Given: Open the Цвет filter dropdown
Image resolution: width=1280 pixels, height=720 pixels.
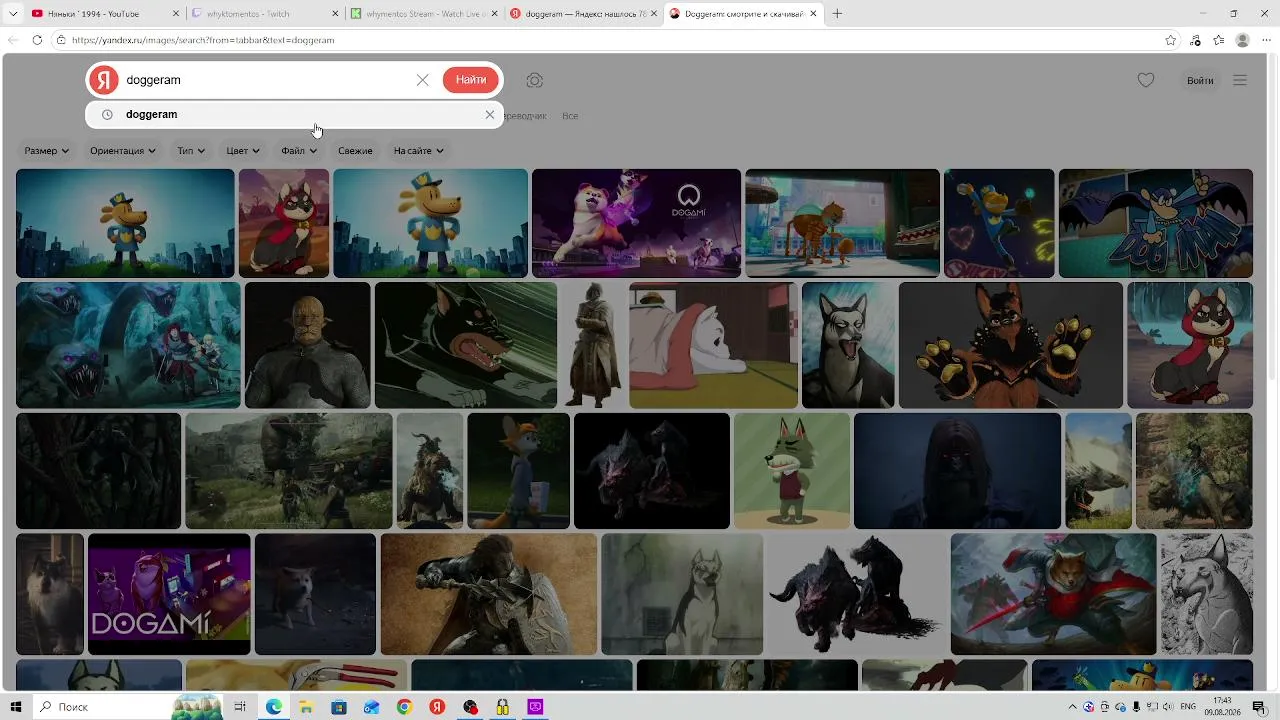Looking at the screenshot, I should (x=243, y=151).
